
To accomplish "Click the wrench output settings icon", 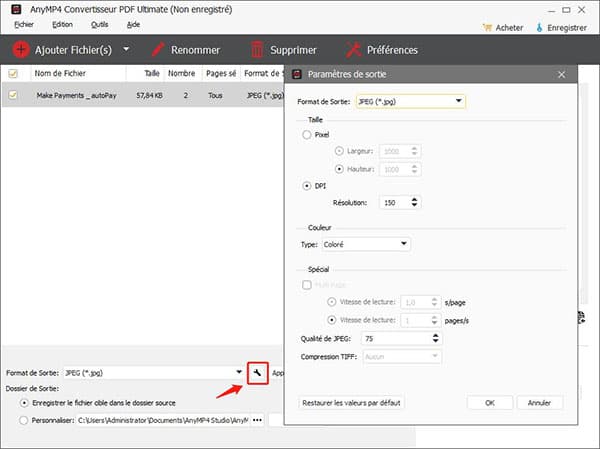I will point(256,373).
